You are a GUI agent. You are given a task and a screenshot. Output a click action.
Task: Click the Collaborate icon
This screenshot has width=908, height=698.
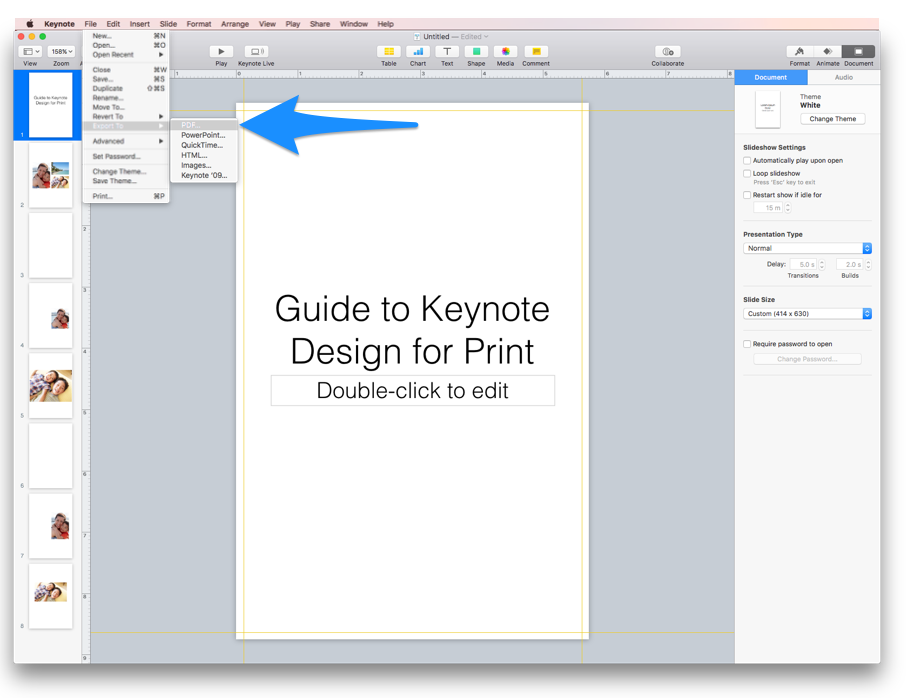coord(668,52)
